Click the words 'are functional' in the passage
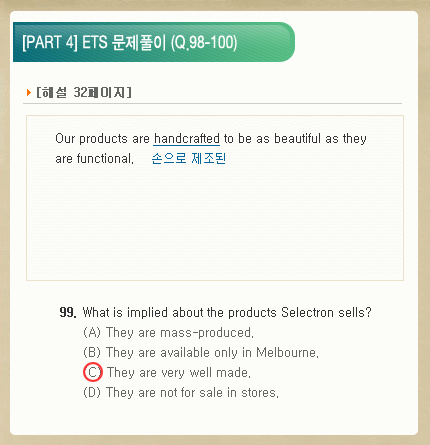Viewport: 430px width, 445px height. [94, 158]
